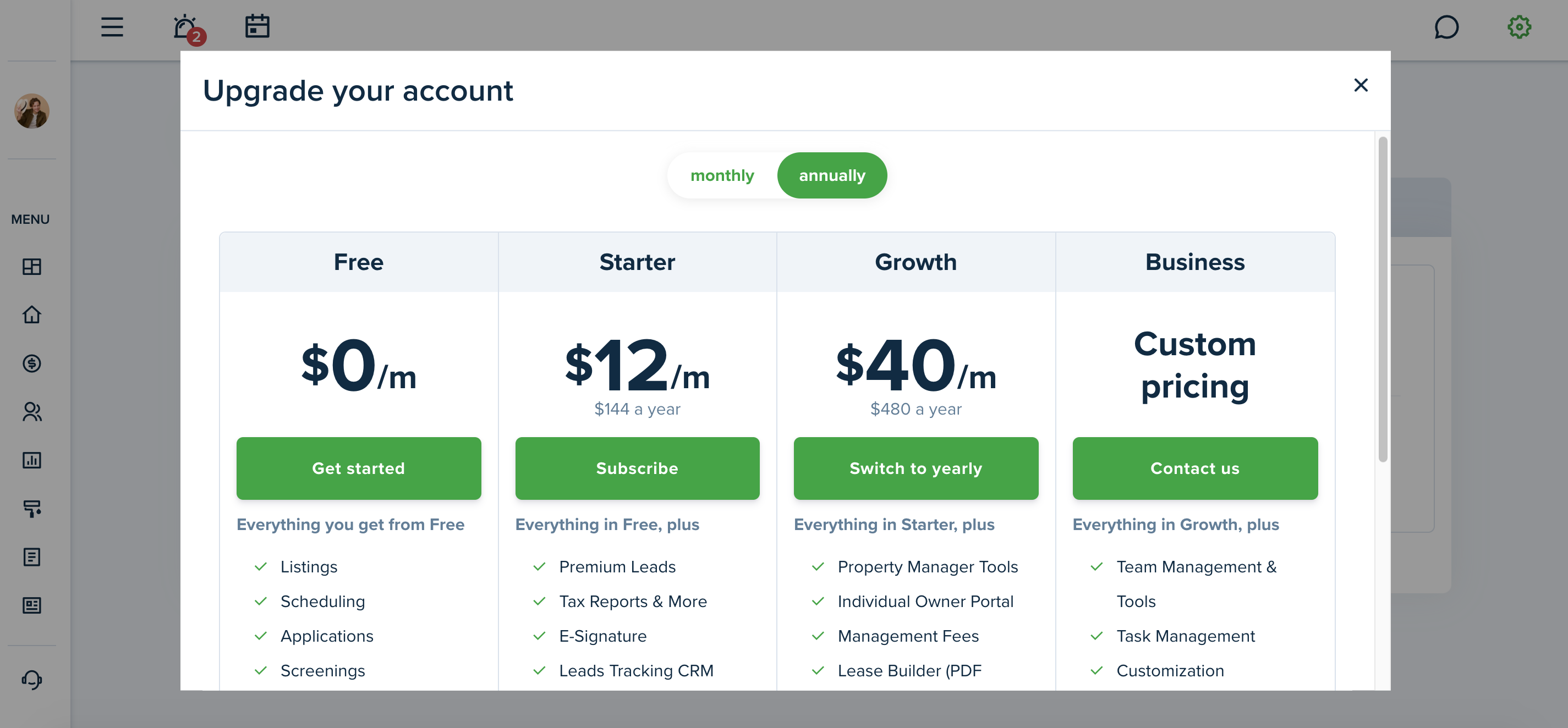Click the Get started button

[x=359, y=468]
